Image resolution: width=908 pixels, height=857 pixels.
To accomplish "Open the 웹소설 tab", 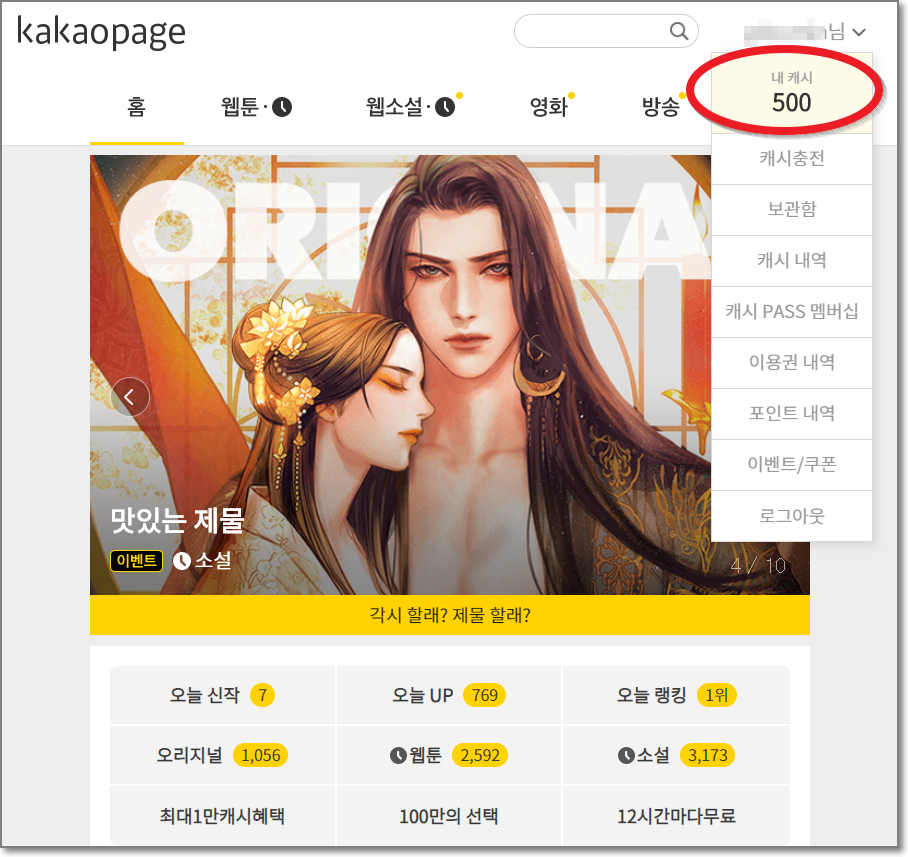I will coord(411,107).
